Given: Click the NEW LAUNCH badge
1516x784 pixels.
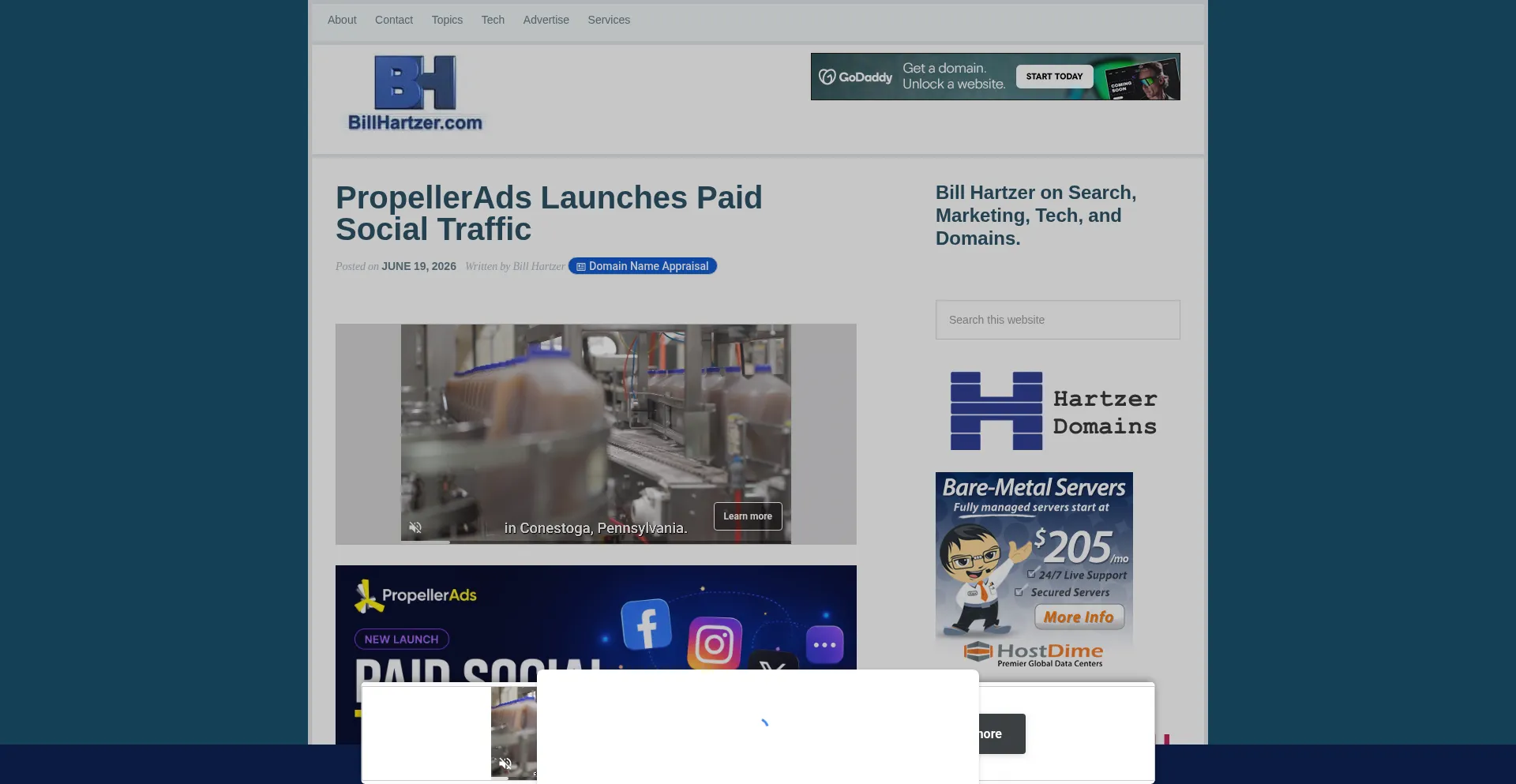Looking at the screenshot, I should click(401, 640).
